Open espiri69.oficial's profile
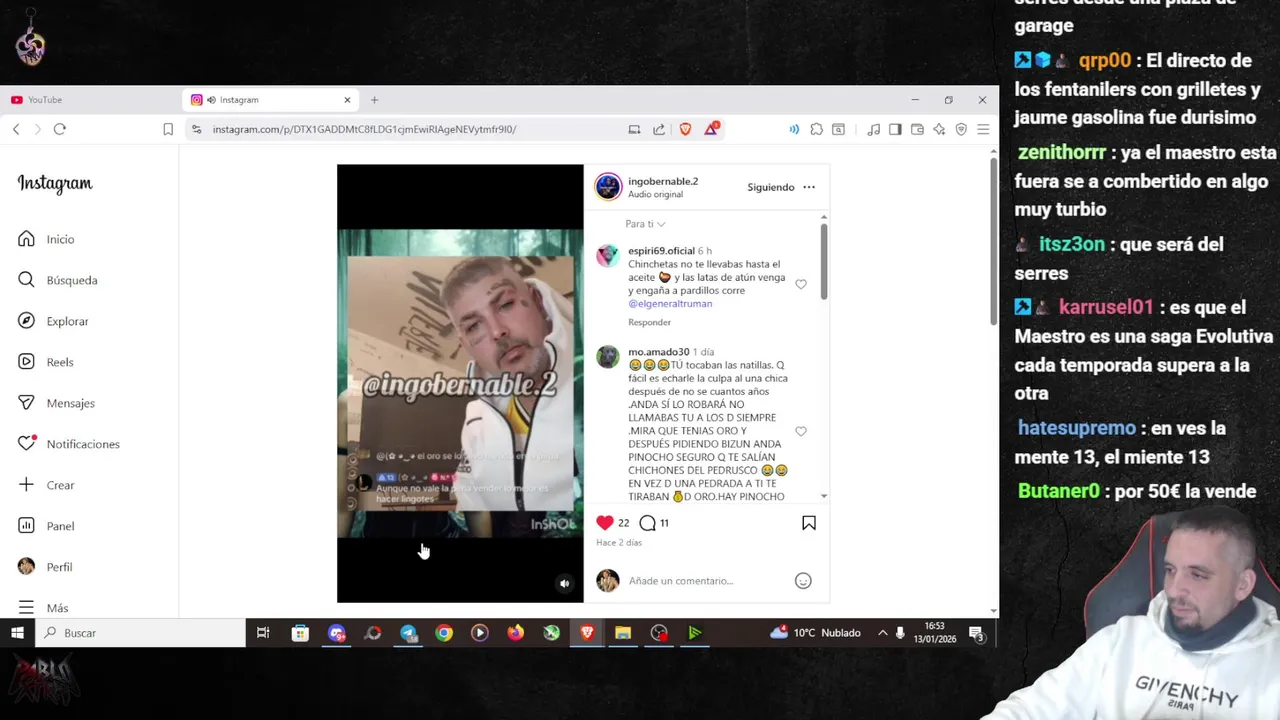1280x720 pixels. (661, 251)
